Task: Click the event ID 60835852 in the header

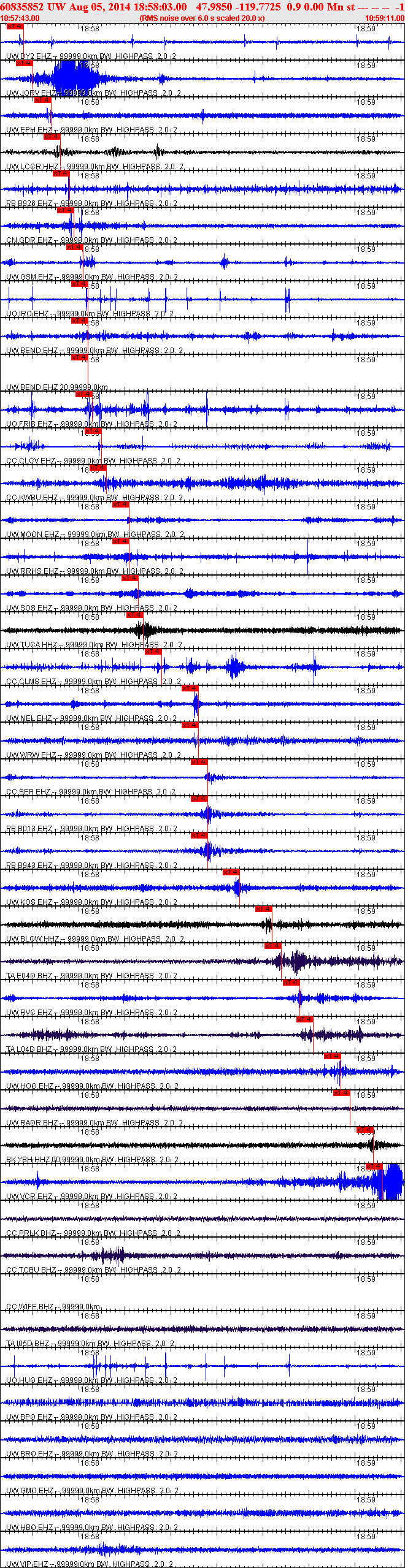Action: coord(22,7)
